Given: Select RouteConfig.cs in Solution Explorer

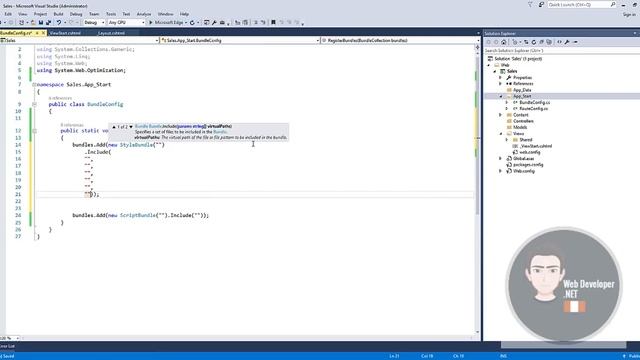Looking at the screenshot, I should pos(533,109).
